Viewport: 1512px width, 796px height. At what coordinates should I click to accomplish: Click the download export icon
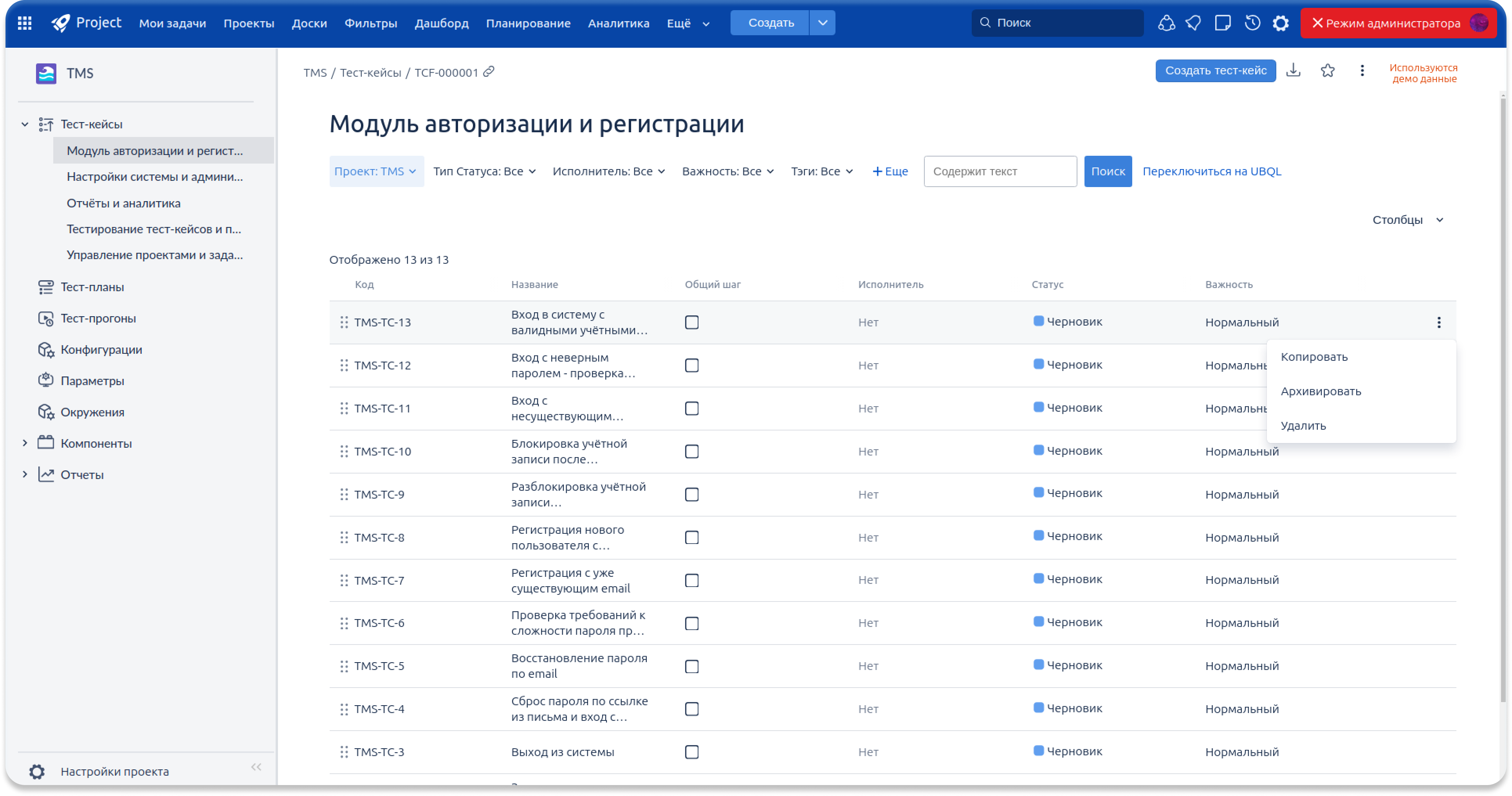(1293, 70)
